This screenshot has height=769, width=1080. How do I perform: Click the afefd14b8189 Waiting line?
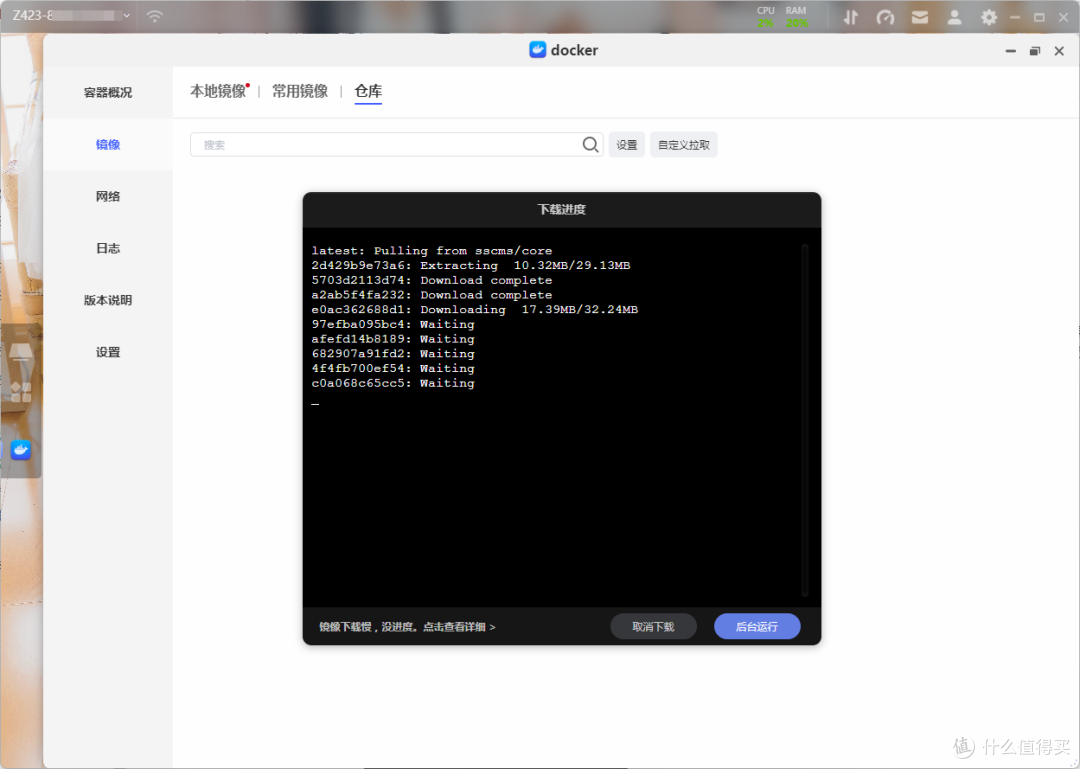click(x=393, y=339)
